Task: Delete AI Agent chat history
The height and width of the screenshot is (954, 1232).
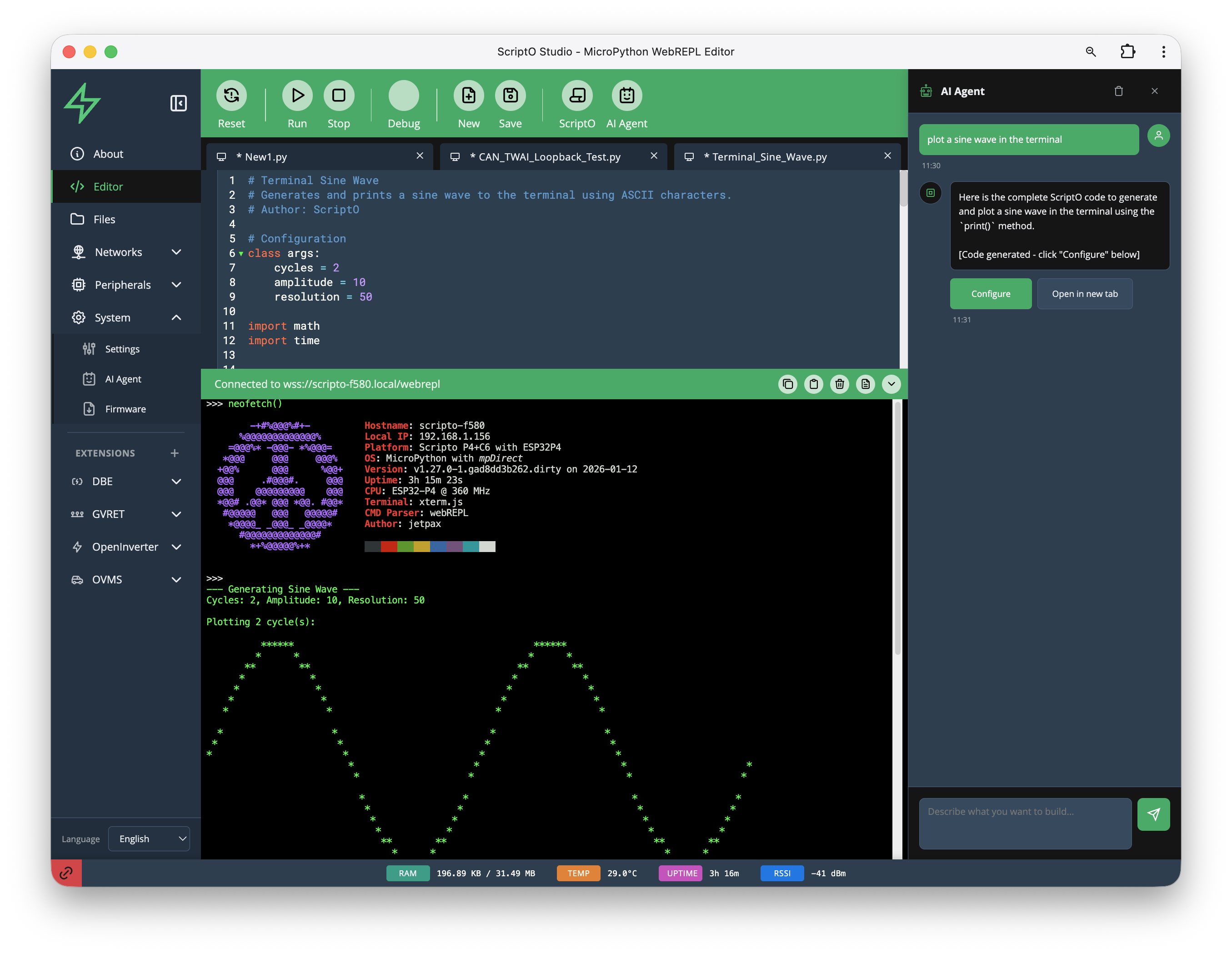Action: (1118, 91)
